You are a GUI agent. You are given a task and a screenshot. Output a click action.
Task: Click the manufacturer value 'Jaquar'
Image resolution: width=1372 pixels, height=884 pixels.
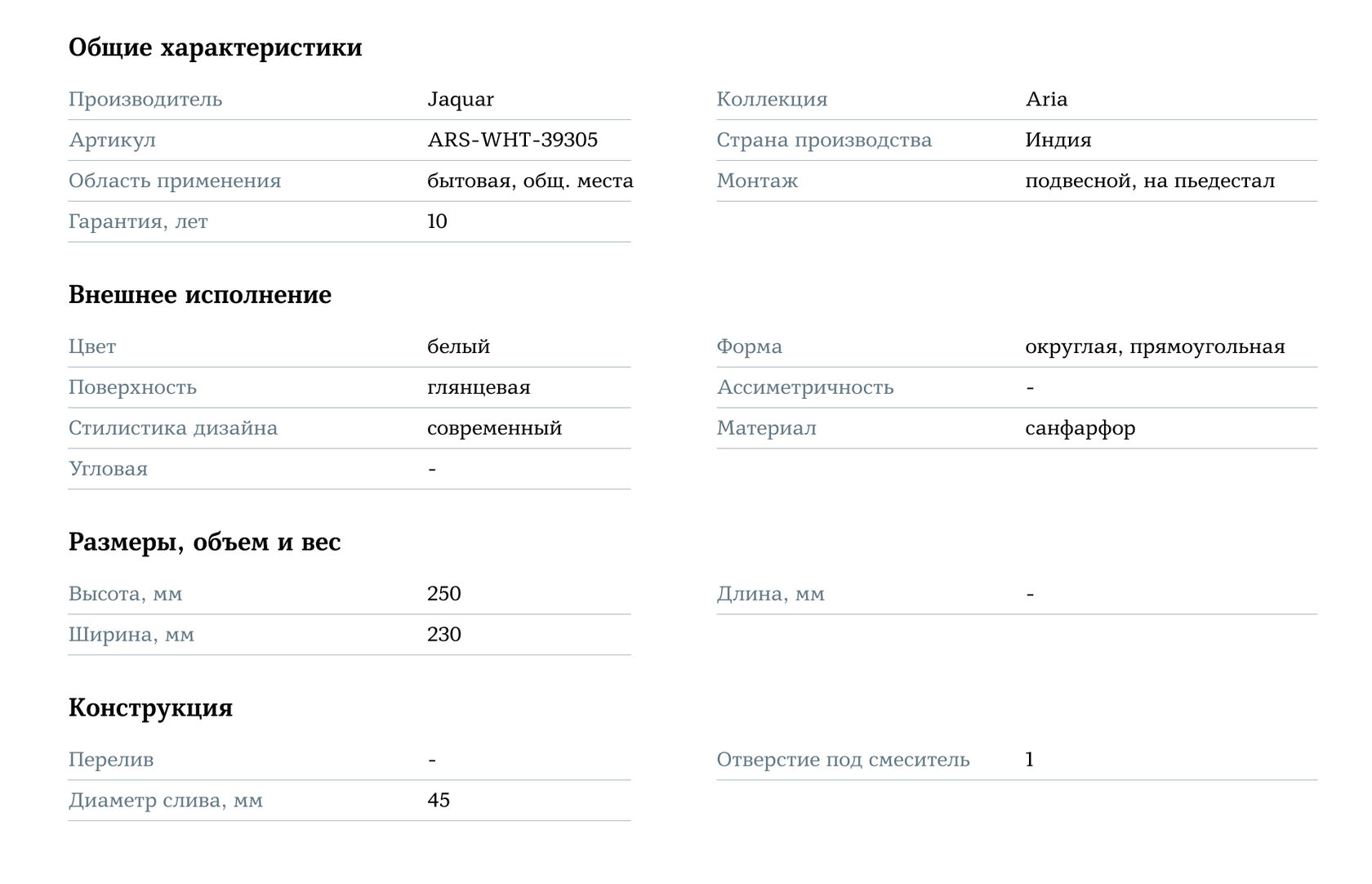click(461, 99)
